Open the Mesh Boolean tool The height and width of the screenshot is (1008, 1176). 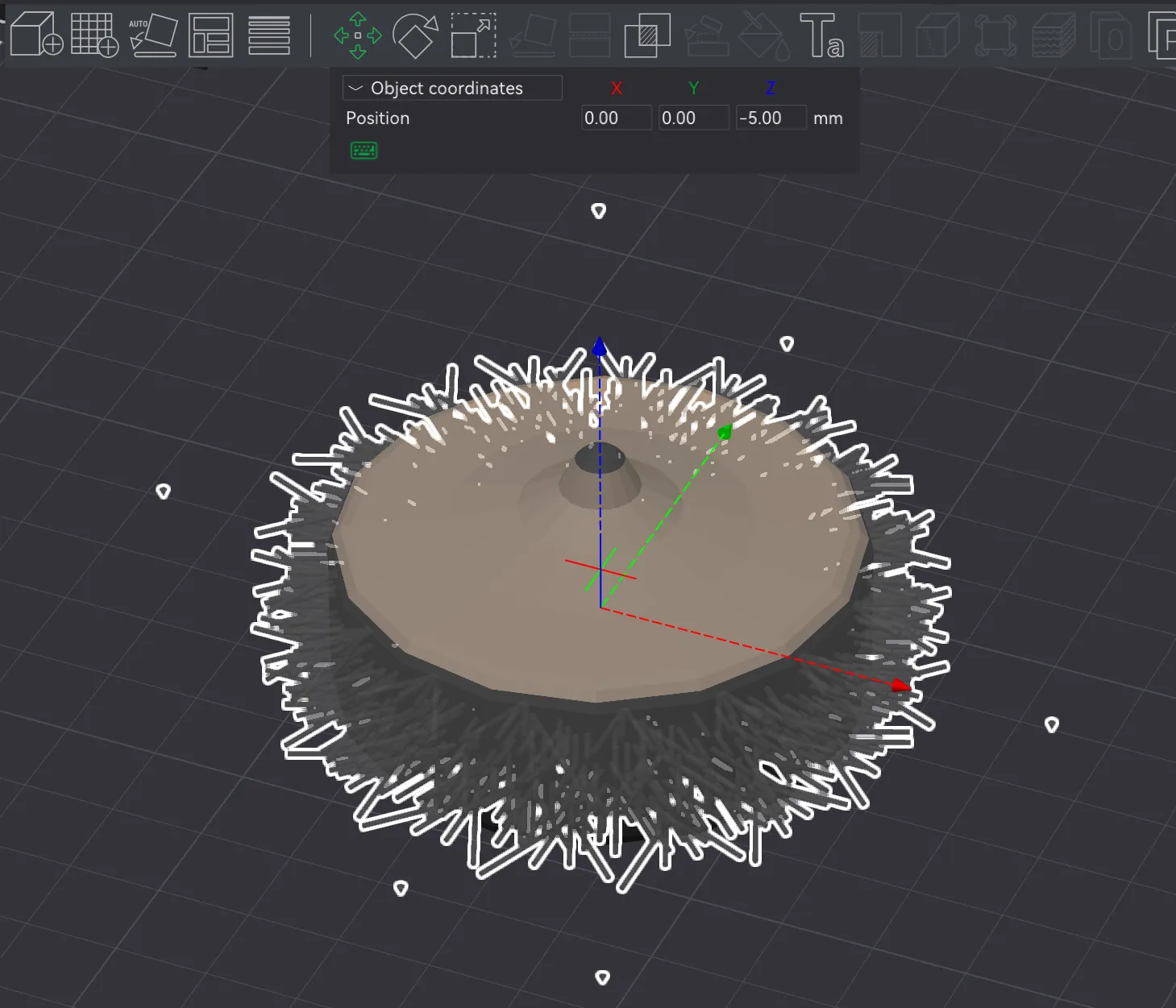[x=647, y=35]
